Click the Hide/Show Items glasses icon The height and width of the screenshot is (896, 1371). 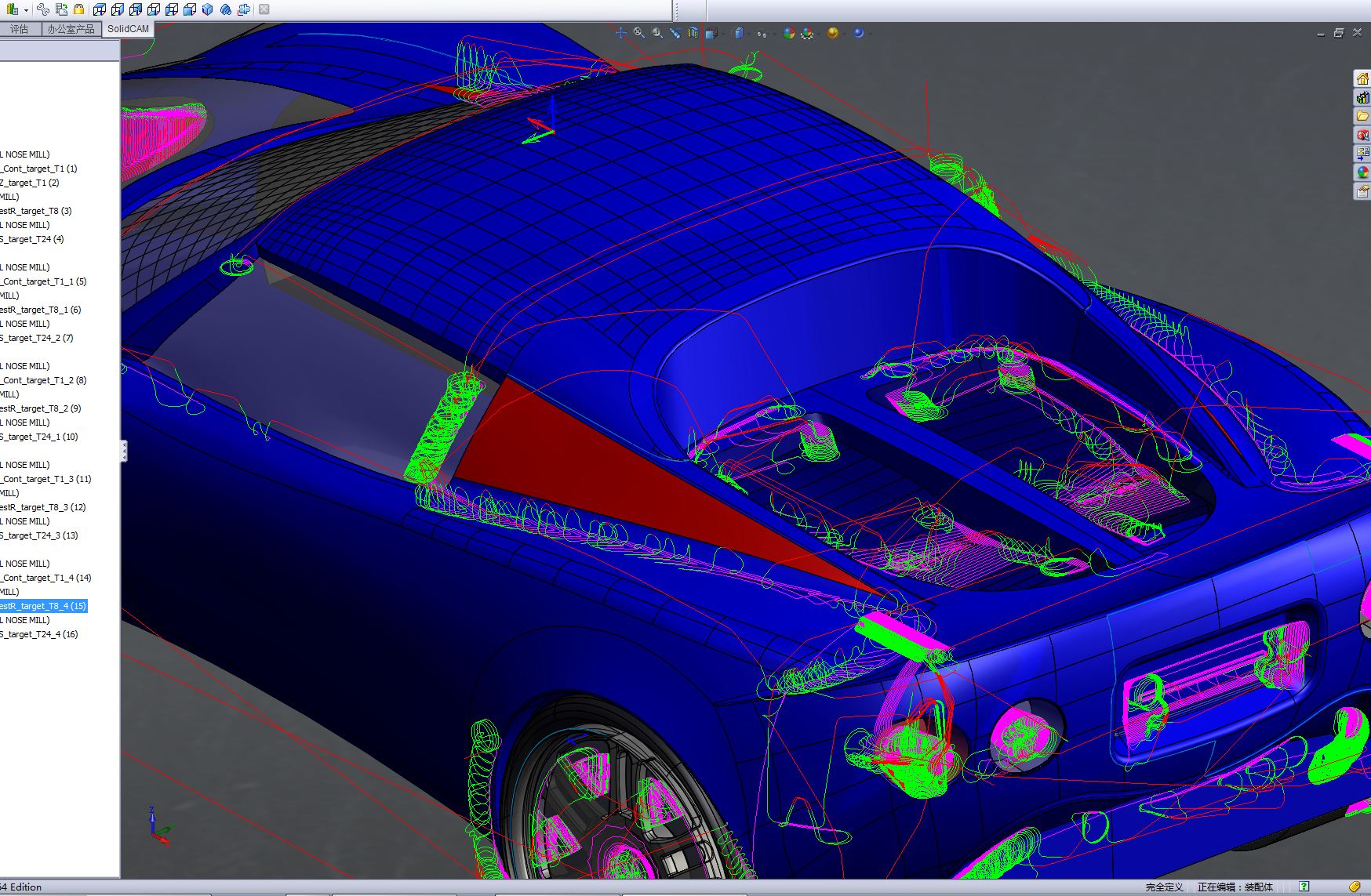762,34
